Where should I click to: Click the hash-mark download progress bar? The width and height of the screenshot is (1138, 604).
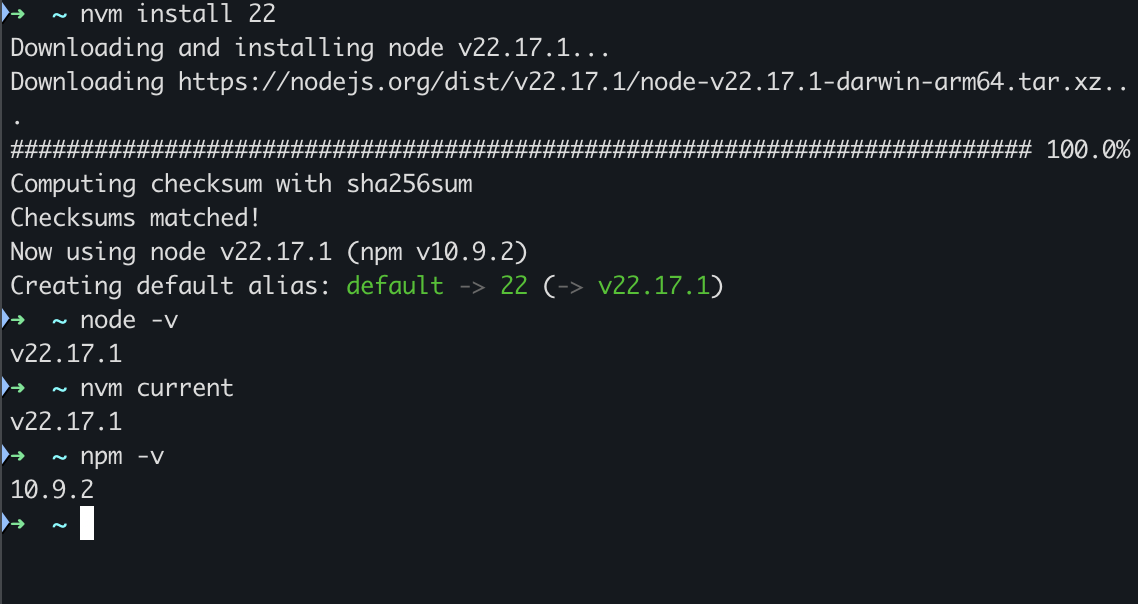pyautogui.click(x=520, y=150)
